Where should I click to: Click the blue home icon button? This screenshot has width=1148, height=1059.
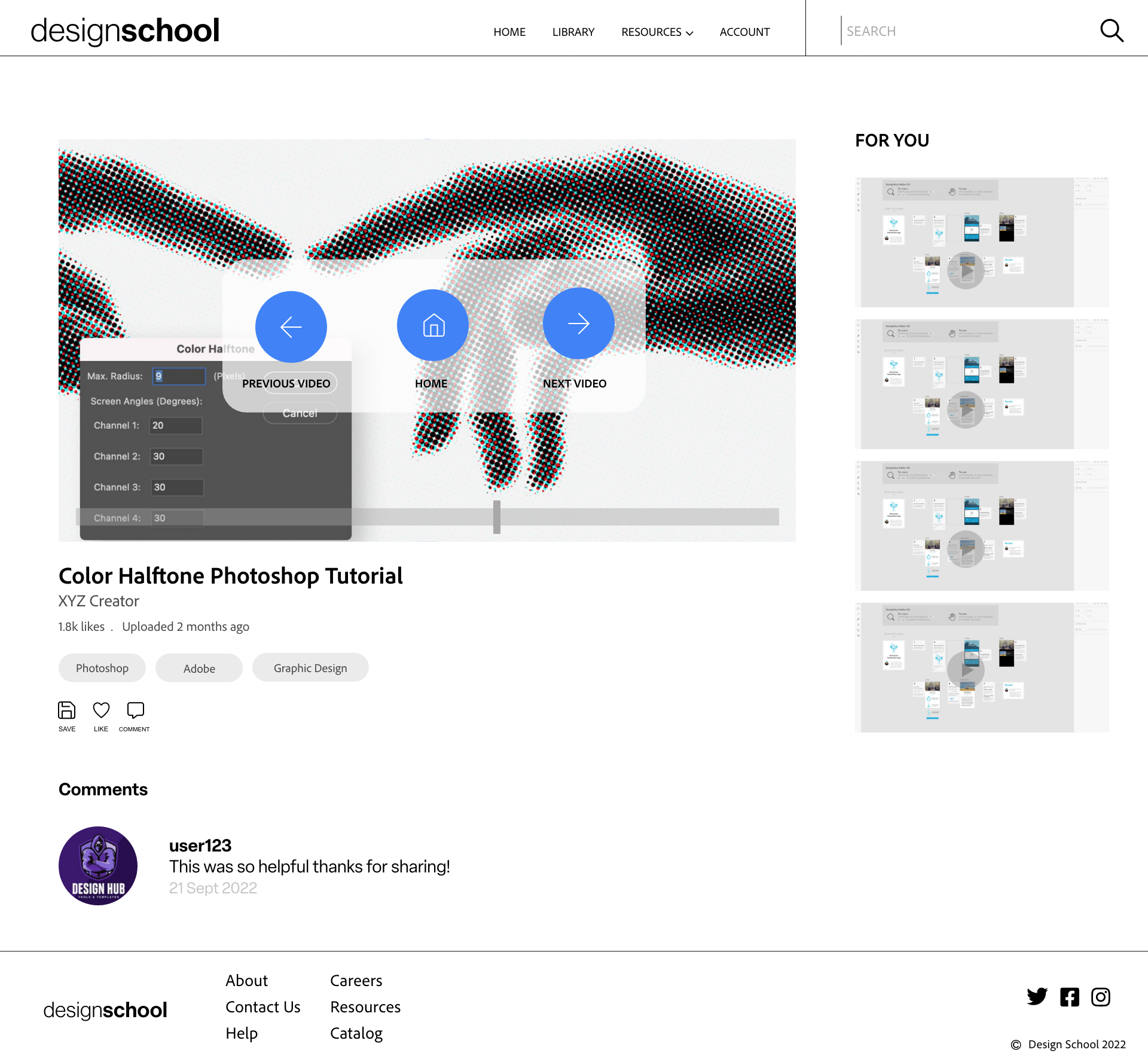(x=433, y=325)
